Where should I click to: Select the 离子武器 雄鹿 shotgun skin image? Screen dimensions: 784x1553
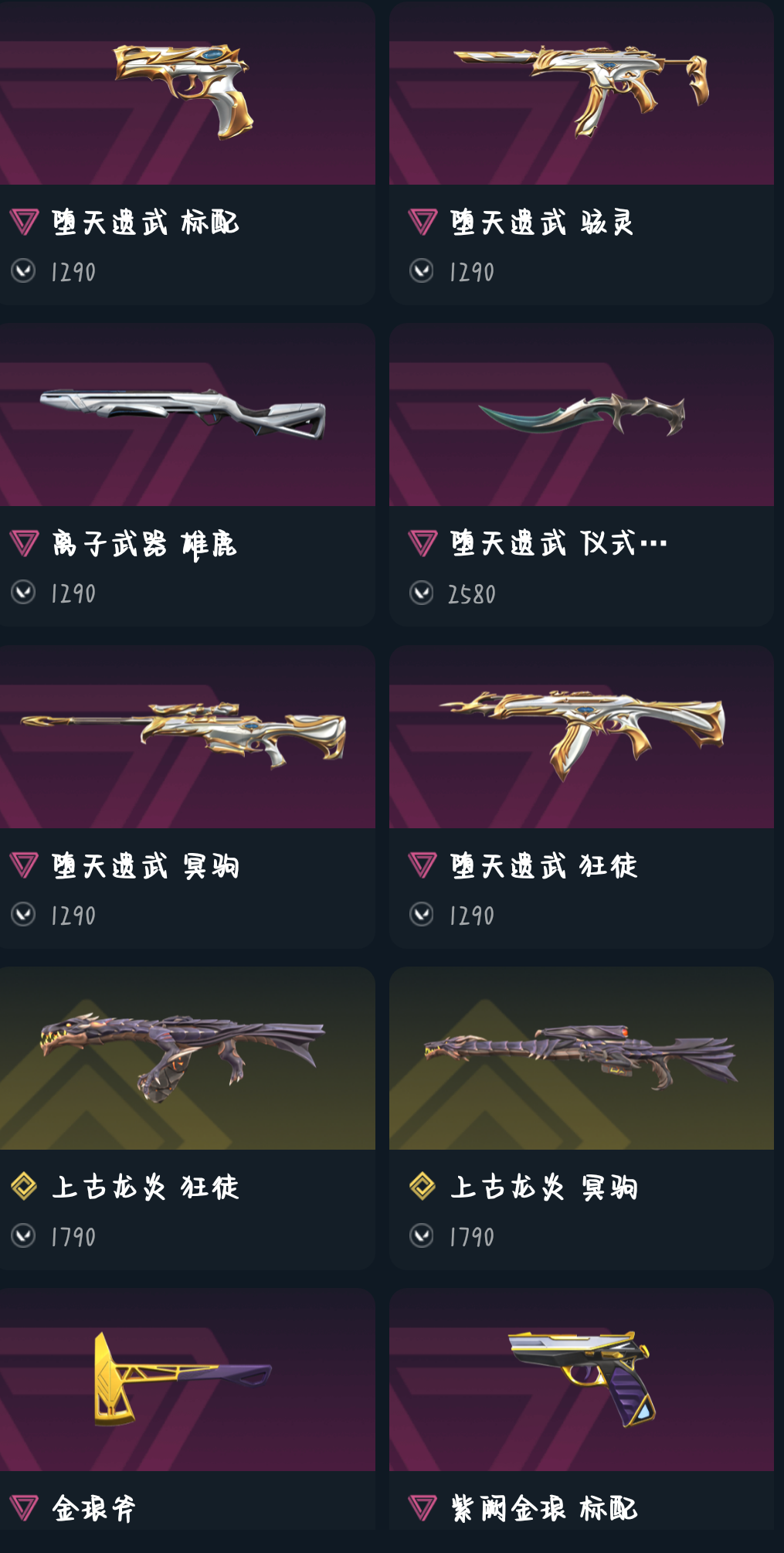(183, 413)
